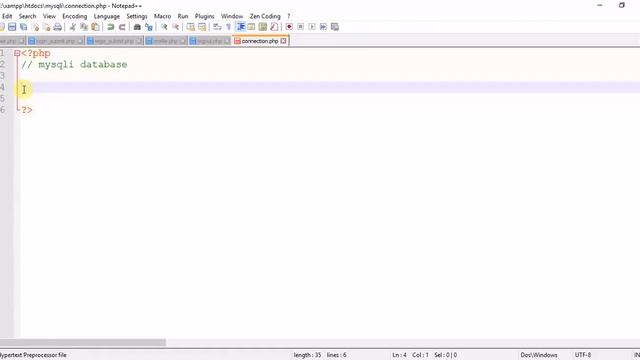Select the connection.php tab
The image size is (640, 360).
260,41
